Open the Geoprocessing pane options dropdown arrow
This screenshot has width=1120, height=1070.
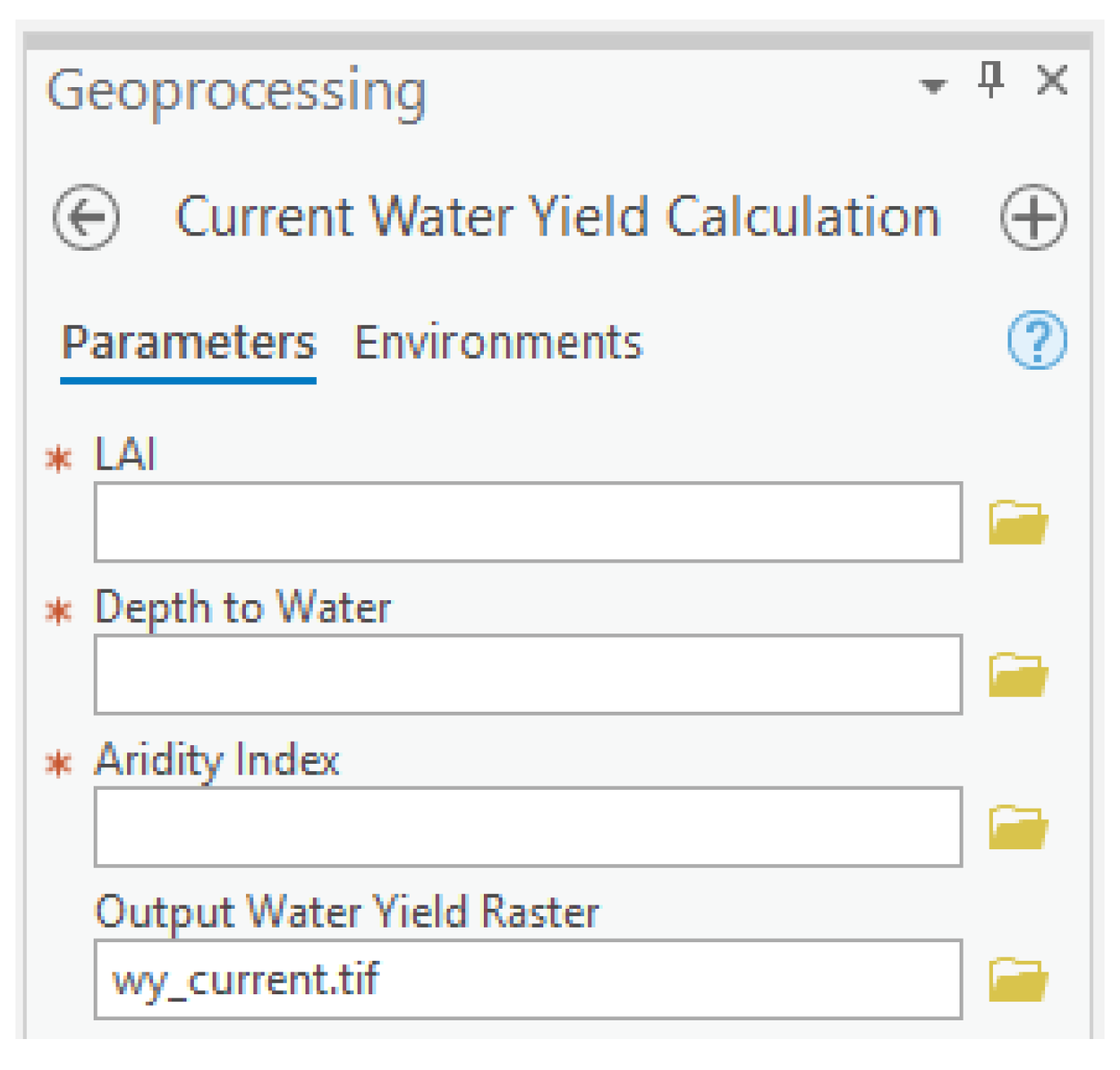933,85
